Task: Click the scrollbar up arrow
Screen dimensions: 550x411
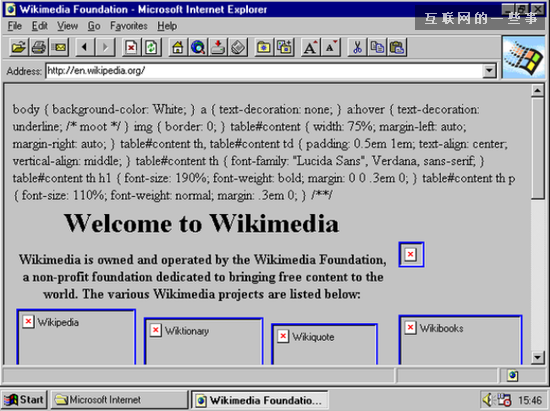Action: (537, 91)
